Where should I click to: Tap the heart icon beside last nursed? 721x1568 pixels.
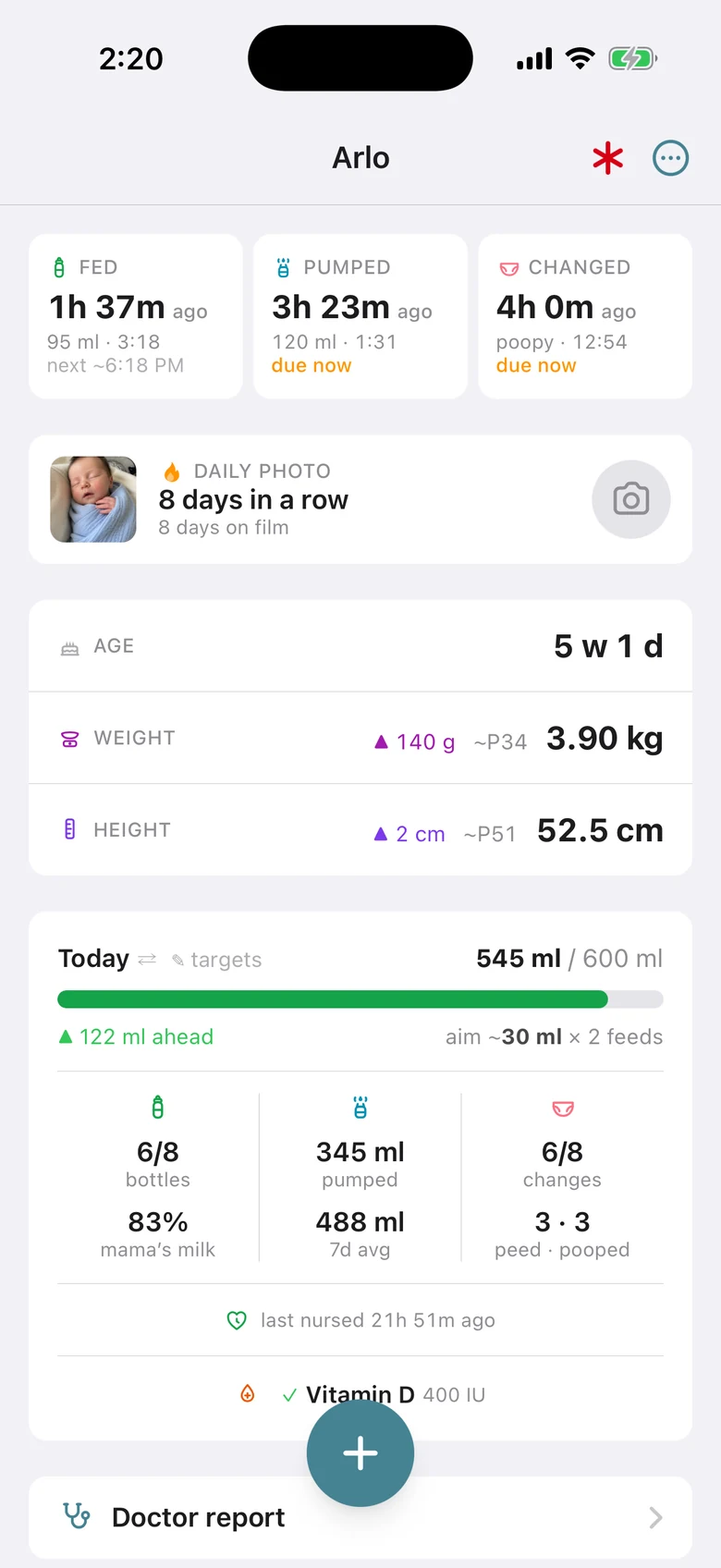(x=237, y=1320)
